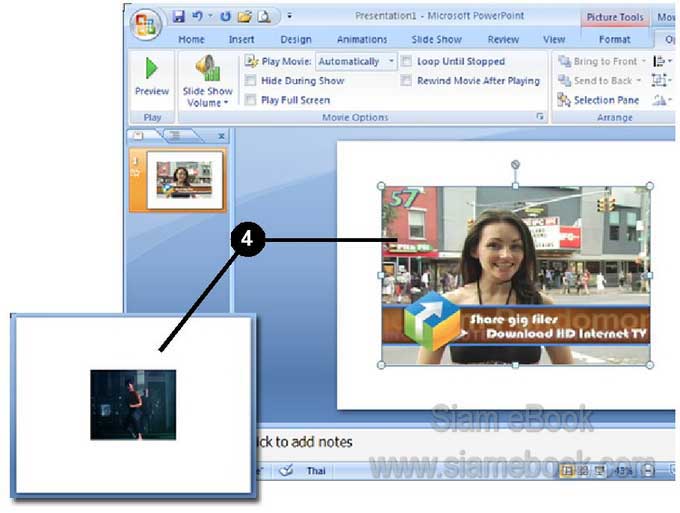Screen dimensions: 680x513
Task: Go to the Slide Show tab
Action: [x=436, y=39]
